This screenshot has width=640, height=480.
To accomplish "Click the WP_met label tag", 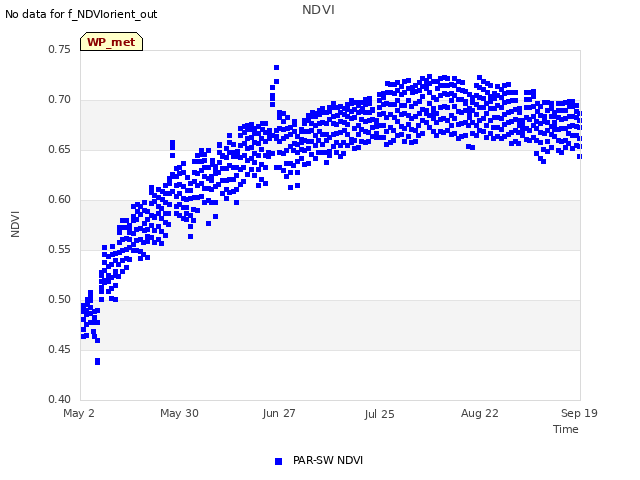I will [x=111, y=42].
